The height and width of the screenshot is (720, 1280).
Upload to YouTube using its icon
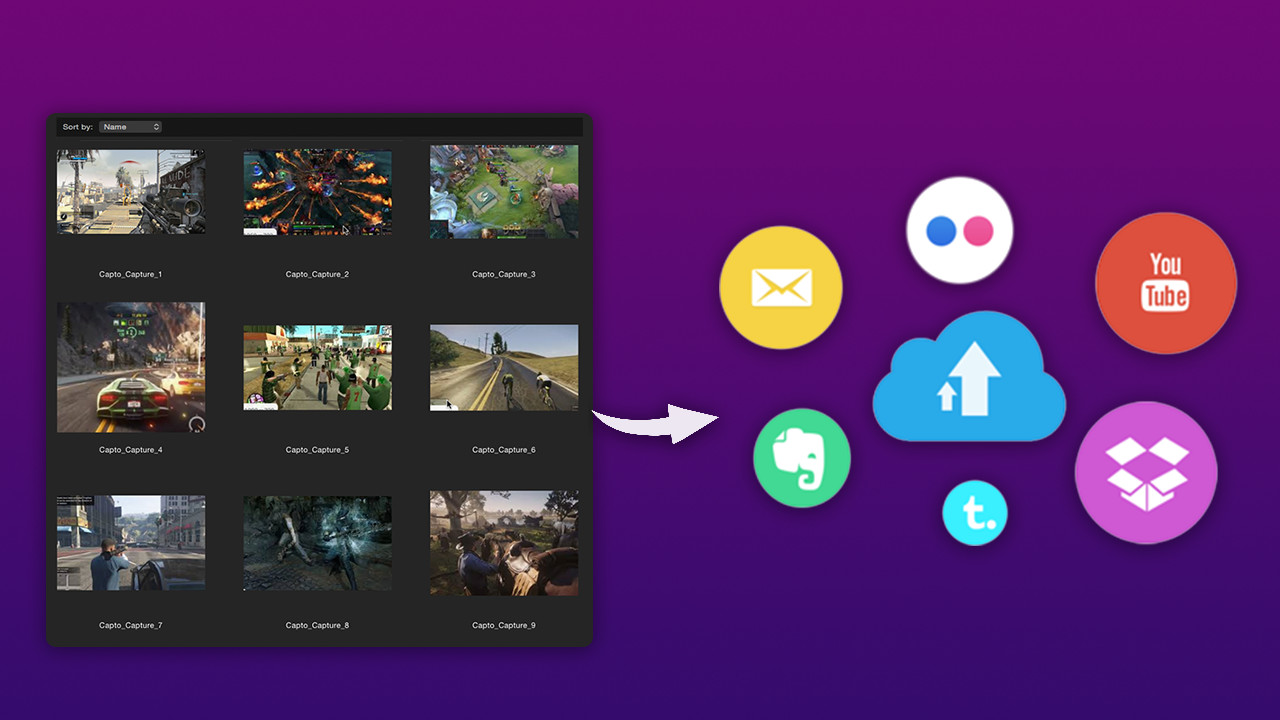pos(1165,283)
